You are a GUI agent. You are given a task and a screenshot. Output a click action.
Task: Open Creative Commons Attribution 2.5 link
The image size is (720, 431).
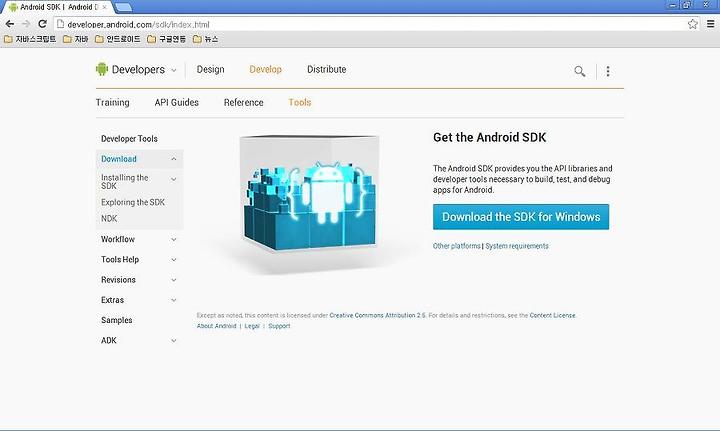tap(377, 315)
